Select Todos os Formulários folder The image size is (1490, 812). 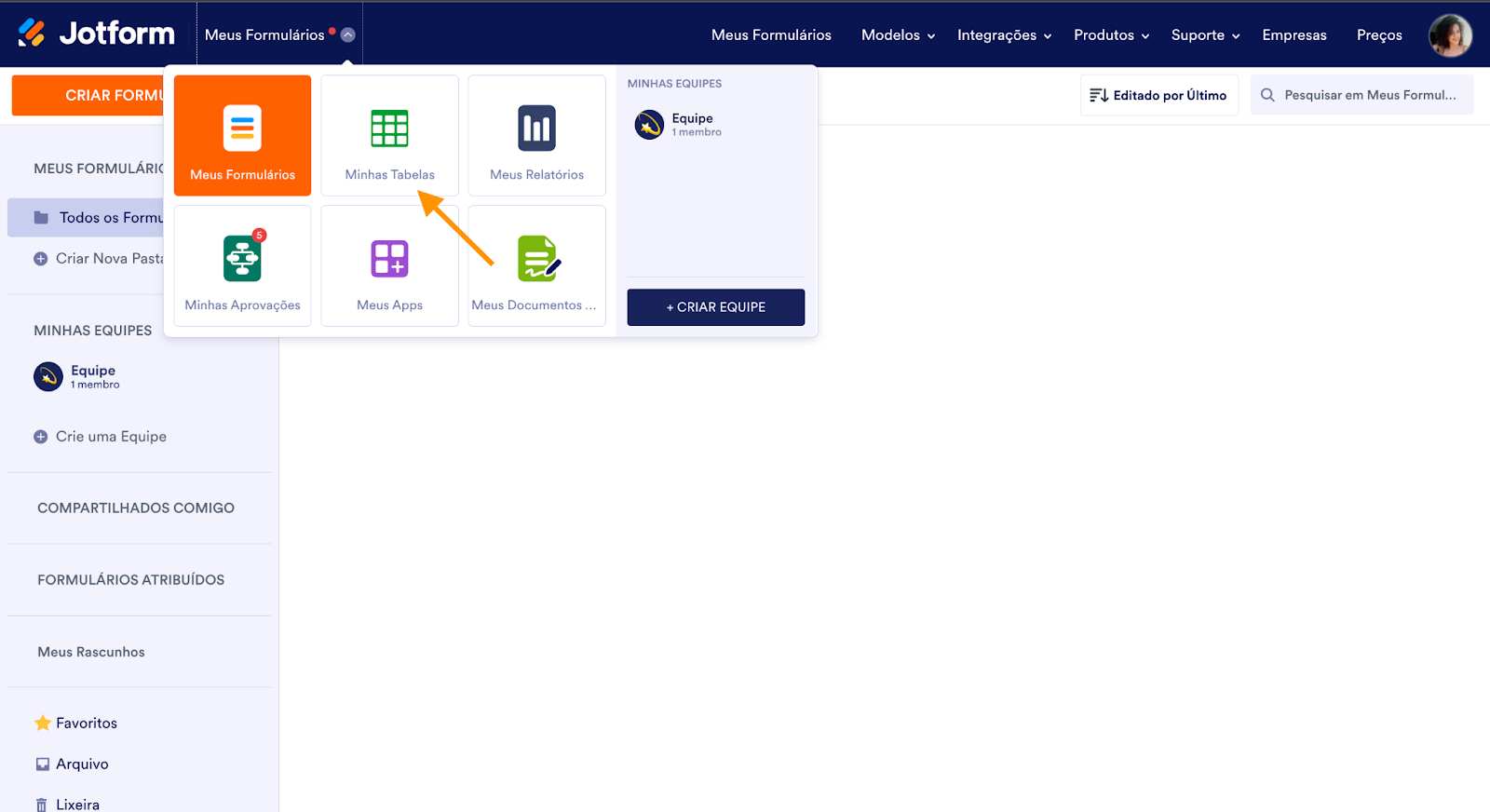pyautogui.click(x=86, y=218)
